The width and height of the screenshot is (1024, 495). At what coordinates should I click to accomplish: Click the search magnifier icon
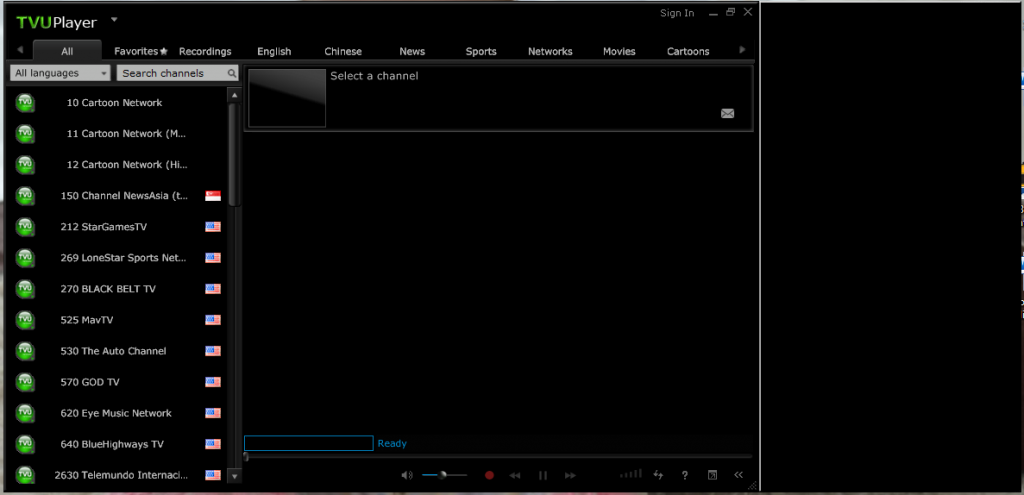[232, 74]
